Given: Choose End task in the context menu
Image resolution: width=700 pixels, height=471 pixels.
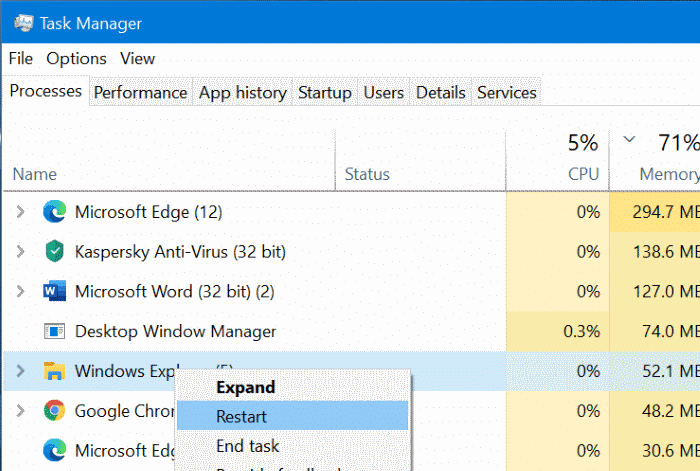Looking at the screenshot, I should [292, 446].
